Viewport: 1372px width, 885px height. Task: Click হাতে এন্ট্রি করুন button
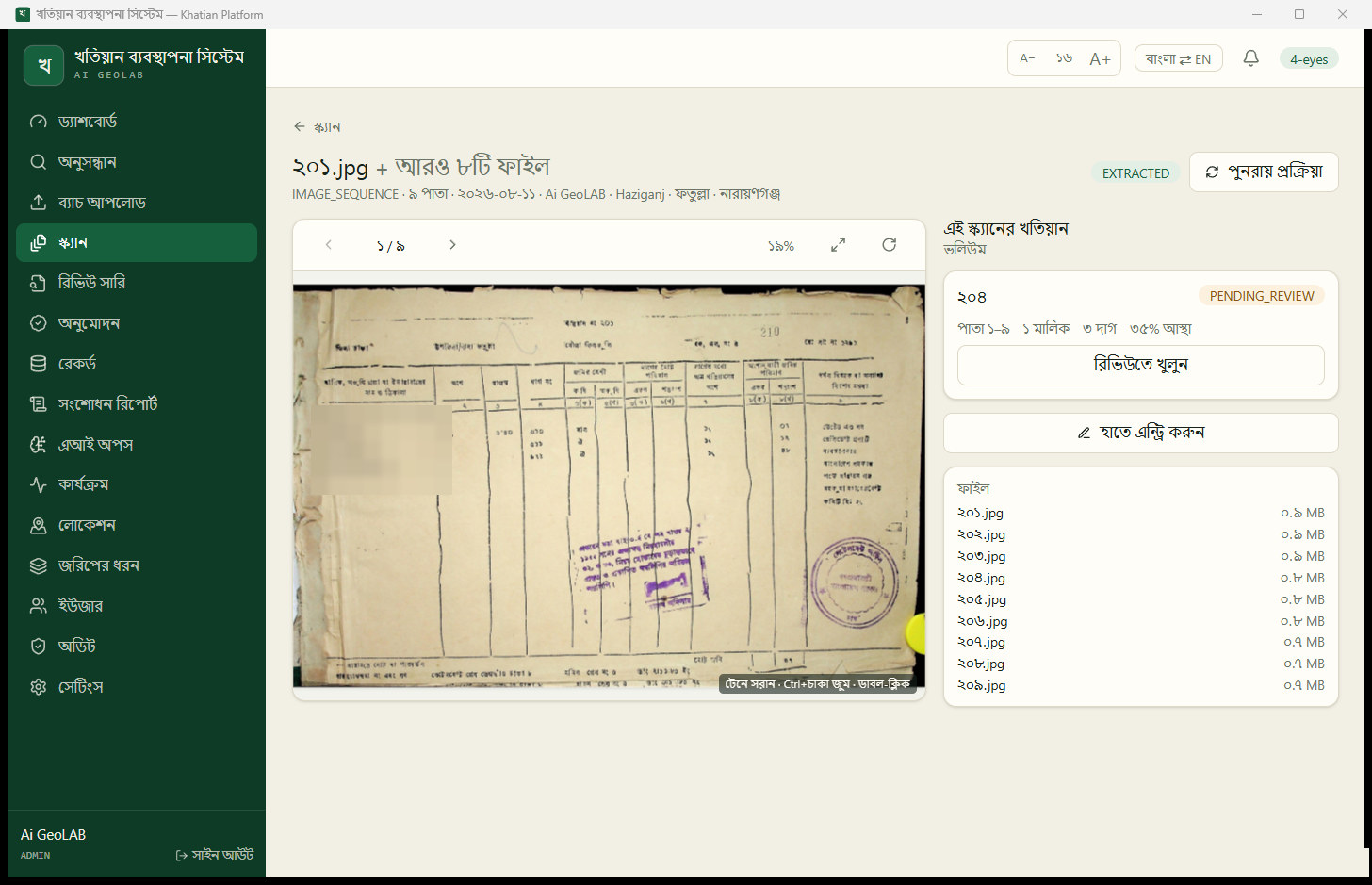(x=1140, y=433)
